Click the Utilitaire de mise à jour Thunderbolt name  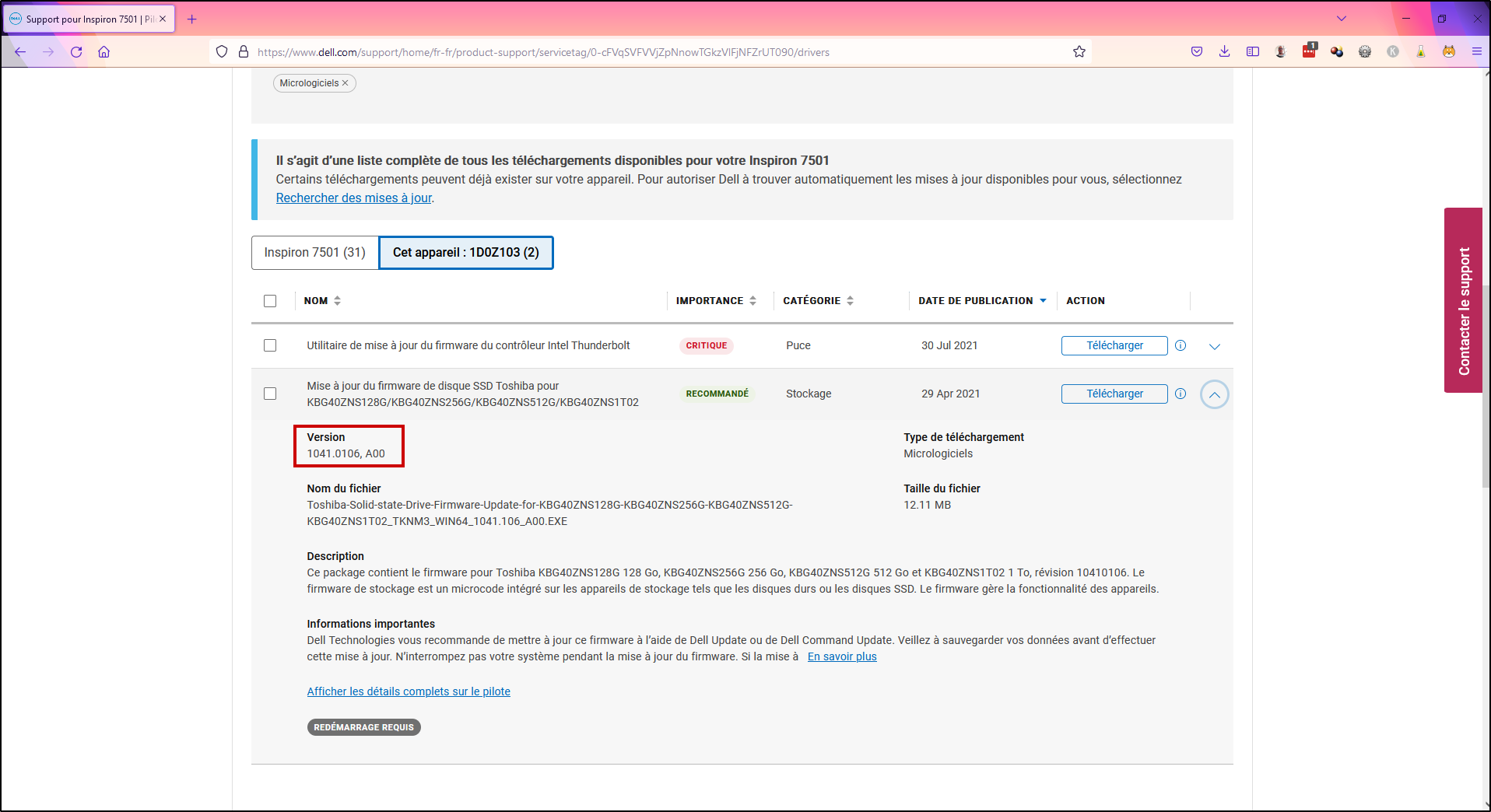click(468, 345)
